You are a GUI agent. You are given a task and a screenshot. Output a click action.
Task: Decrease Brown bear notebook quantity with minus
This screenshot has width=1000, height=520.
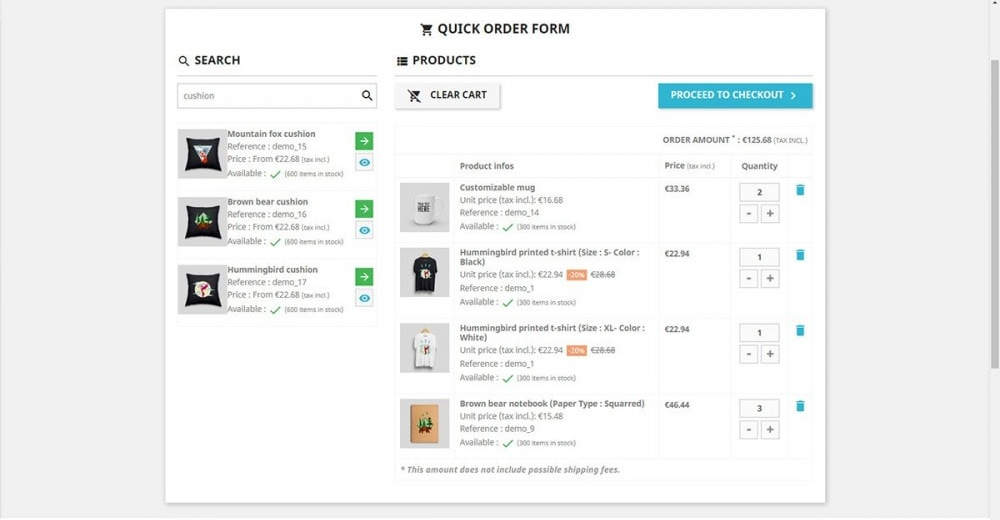[x=749, y=430]
